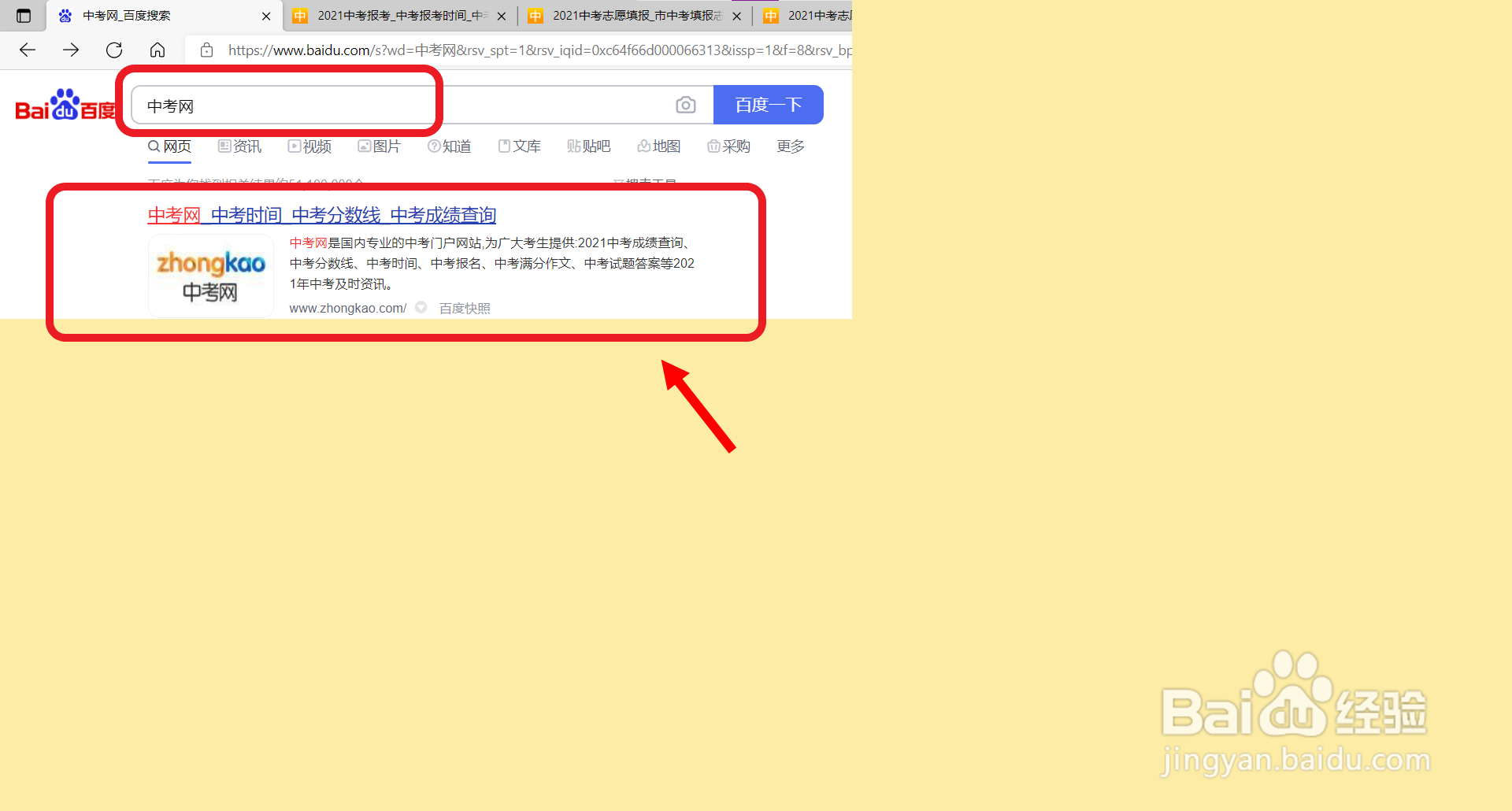Select the 贴吧 search category

589,146
